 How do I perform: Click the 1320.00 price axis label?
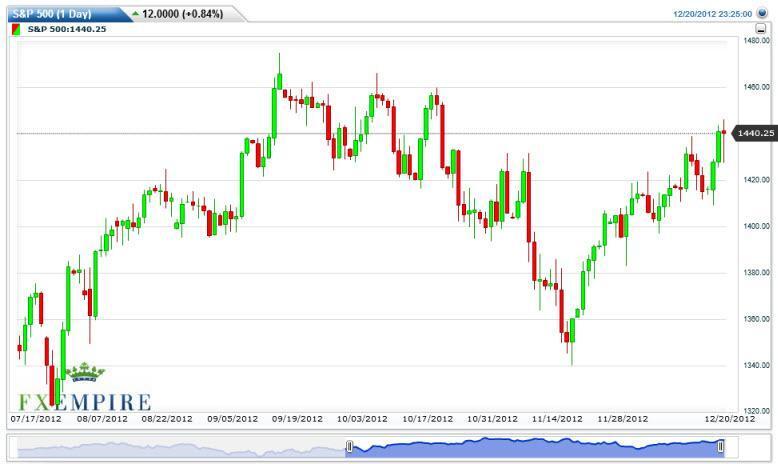point(757,411)
